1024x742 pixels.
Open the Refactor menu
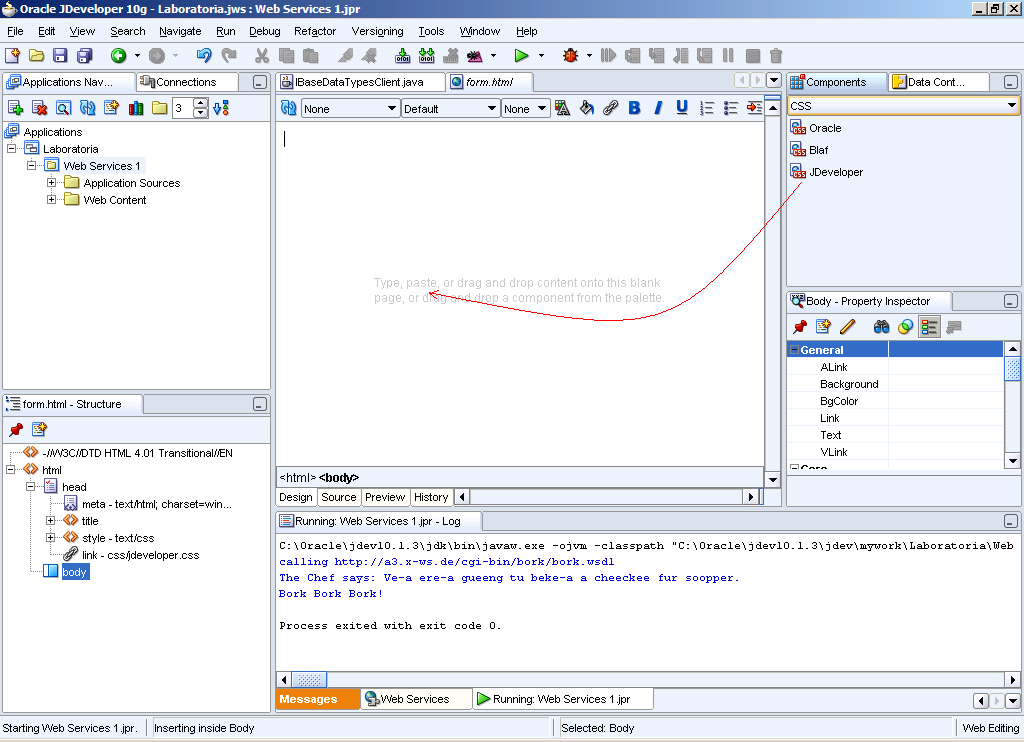click(315, 31)
